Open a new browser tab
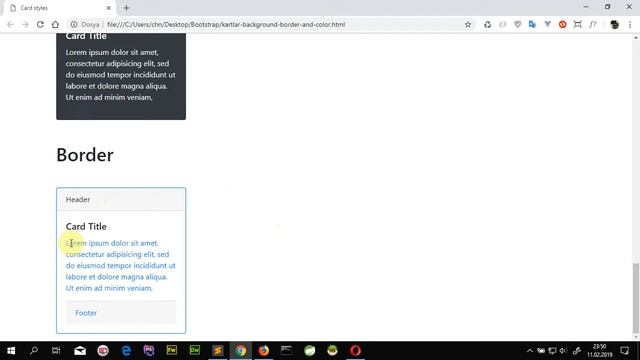 click(x=127, y=8)
